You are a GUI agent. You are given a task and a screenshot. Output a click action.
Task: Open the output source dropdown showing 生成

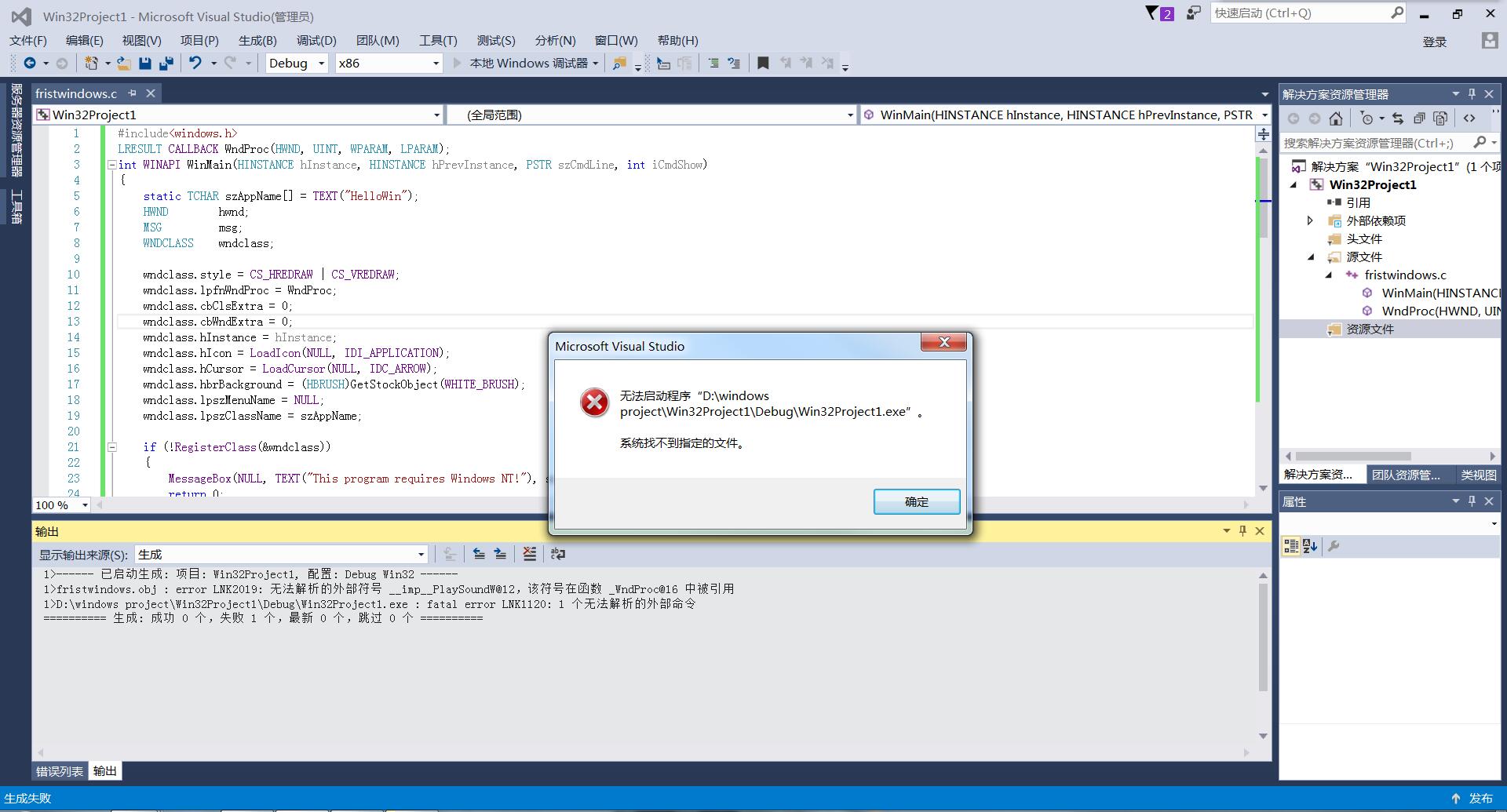pos(281,555)
